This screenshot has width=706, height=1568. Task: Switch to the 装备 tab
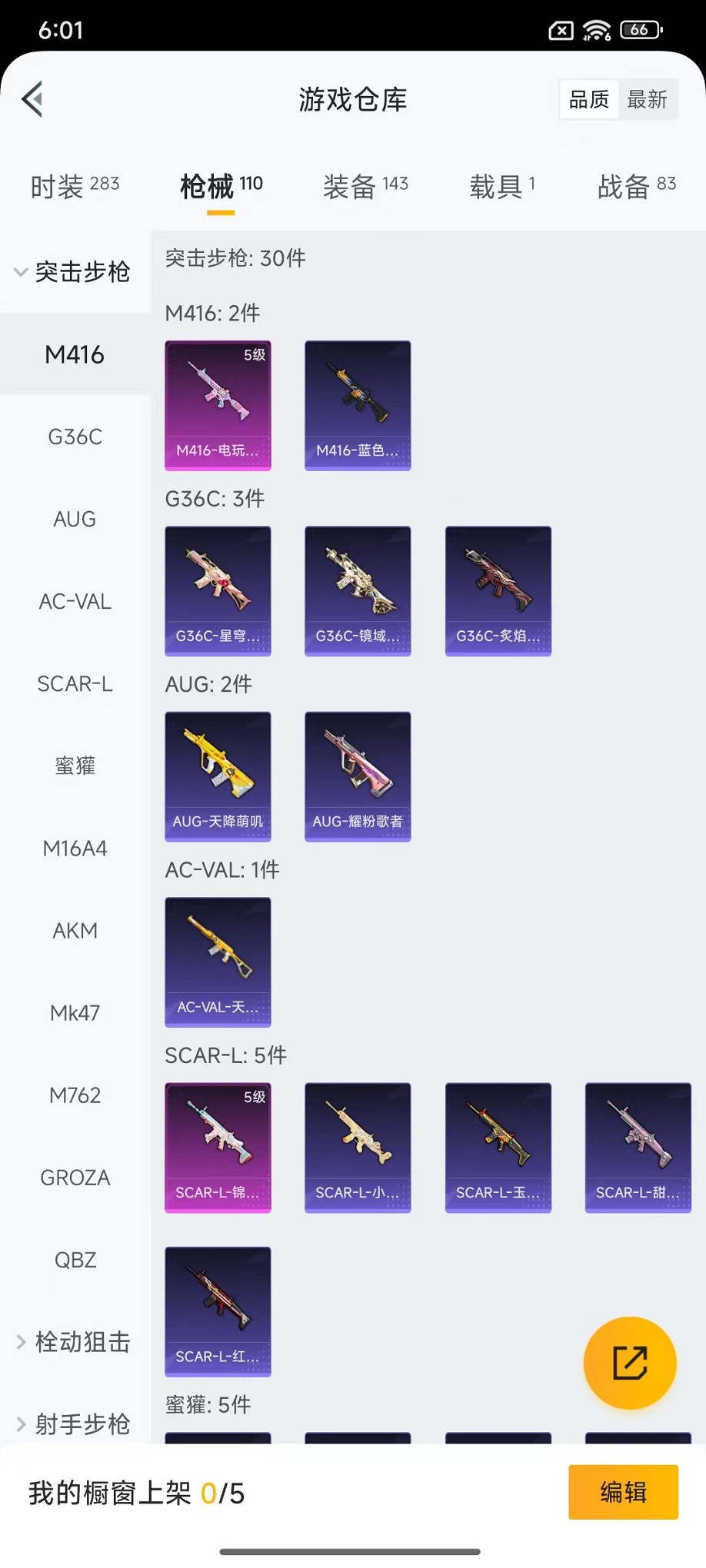pyautogui.click(x=365, y=186)
